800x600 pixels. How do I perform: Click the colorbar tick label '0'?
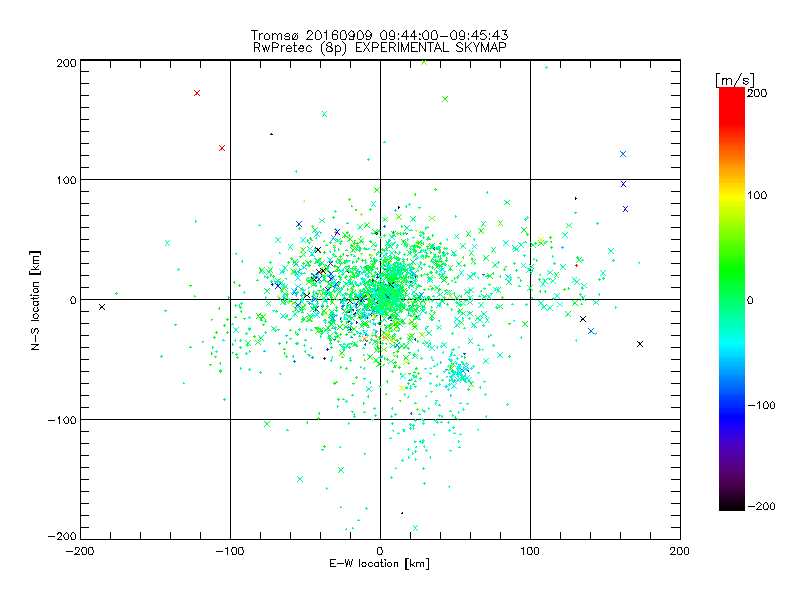pos(750,300)
